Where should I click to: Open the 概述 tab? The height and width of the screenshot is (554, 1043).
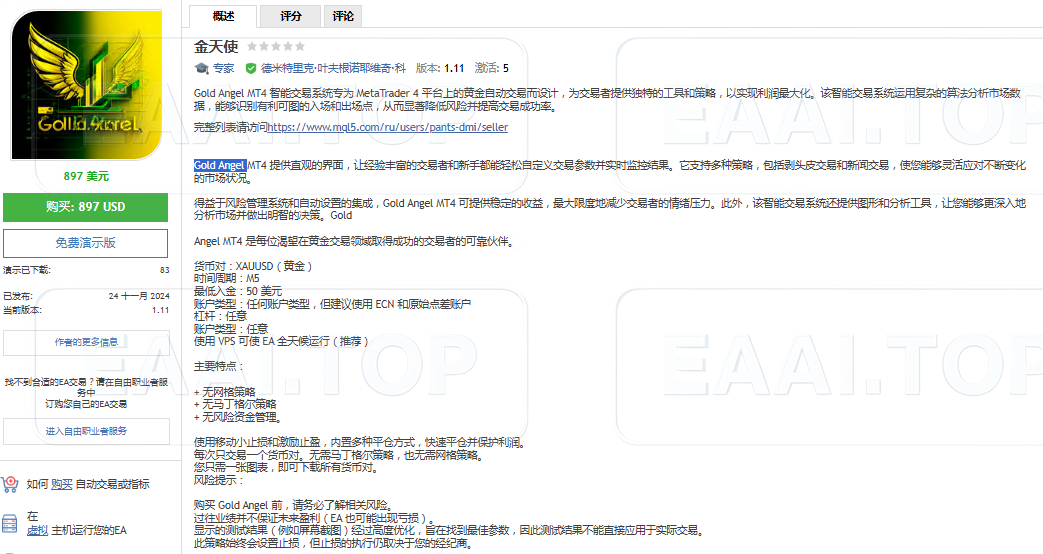coord(223,16)
